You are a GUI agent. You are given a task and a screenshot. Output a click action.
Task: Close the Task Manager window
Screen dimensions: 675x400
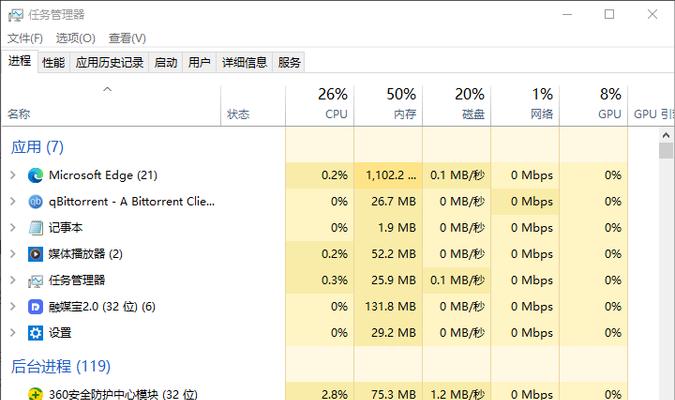coord(652,15)
